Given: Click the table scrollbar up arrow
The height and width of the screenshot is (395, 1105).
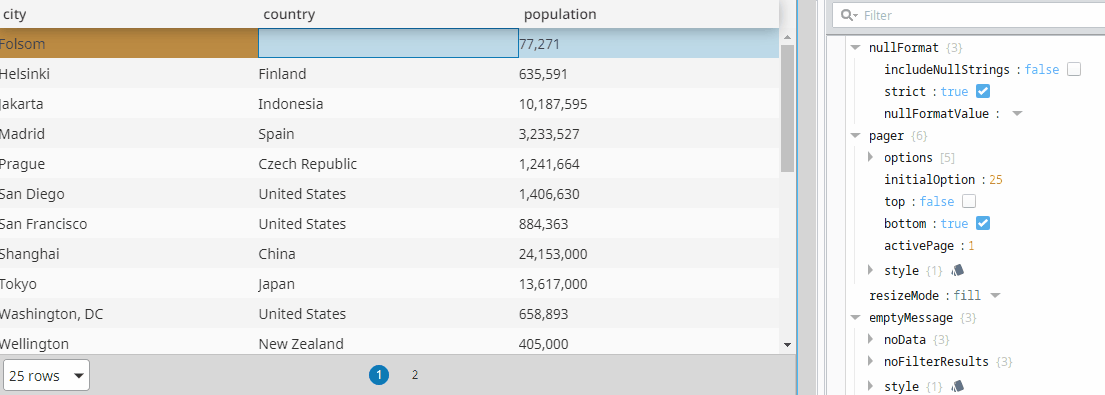Looking at the screenshot, I should coord(787,37).
